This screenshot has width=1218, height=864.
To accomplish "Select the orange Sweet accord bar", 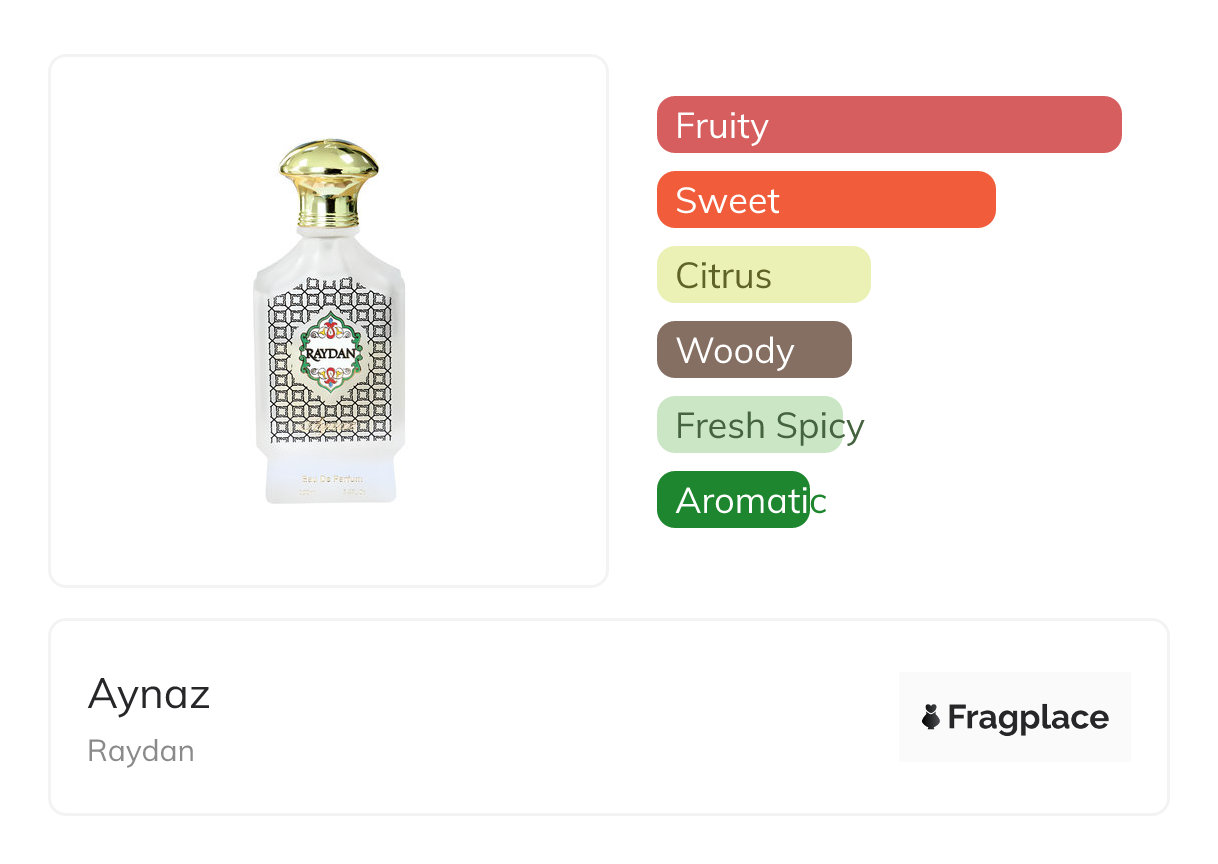I will pos(826,200).
